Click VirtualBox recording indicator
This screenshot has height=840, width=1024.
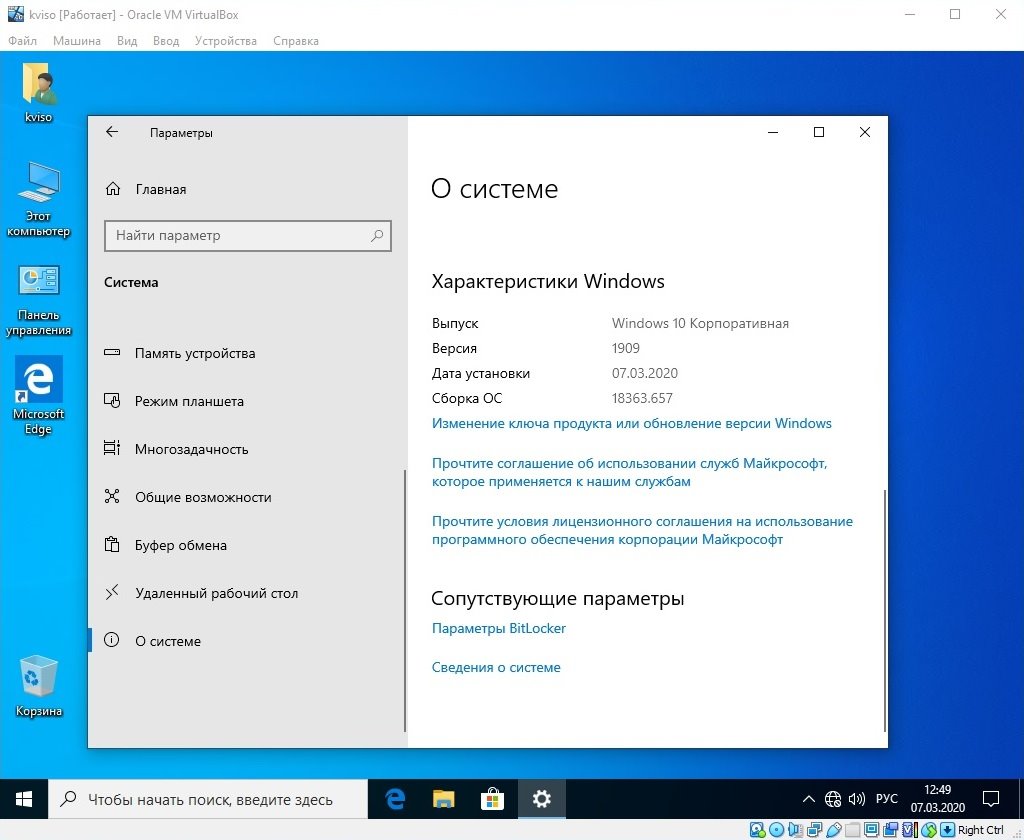[x=890, y=830]
